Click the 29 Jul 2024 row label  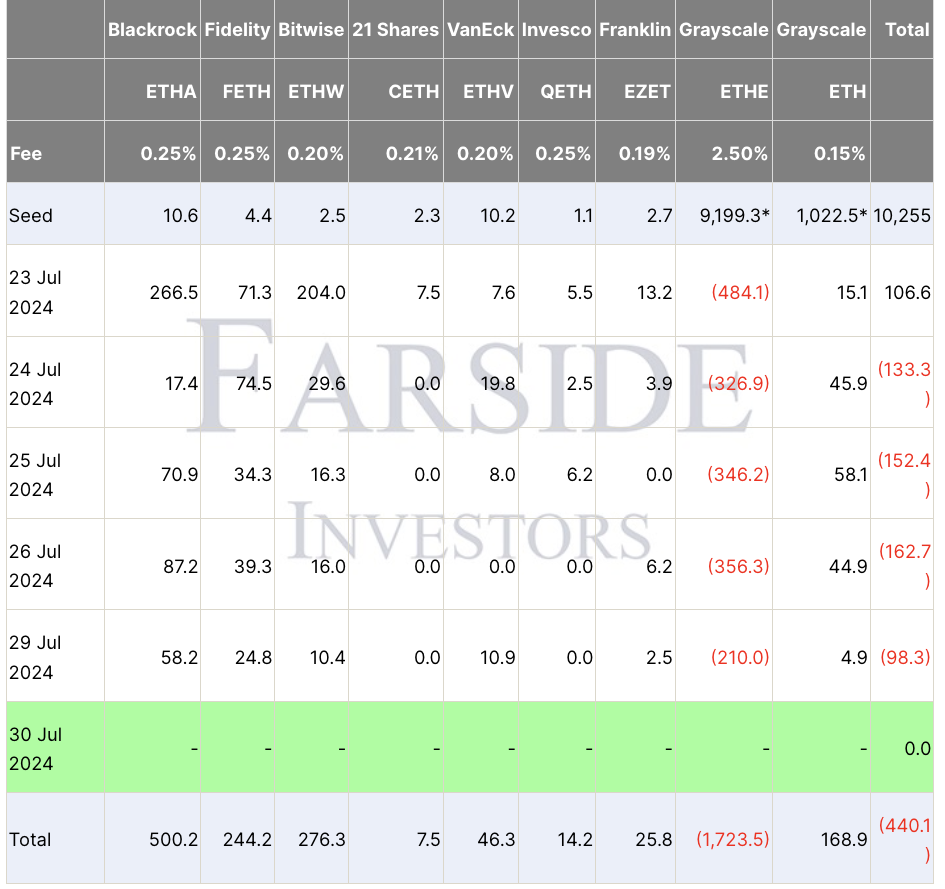[x=36, y=657]
